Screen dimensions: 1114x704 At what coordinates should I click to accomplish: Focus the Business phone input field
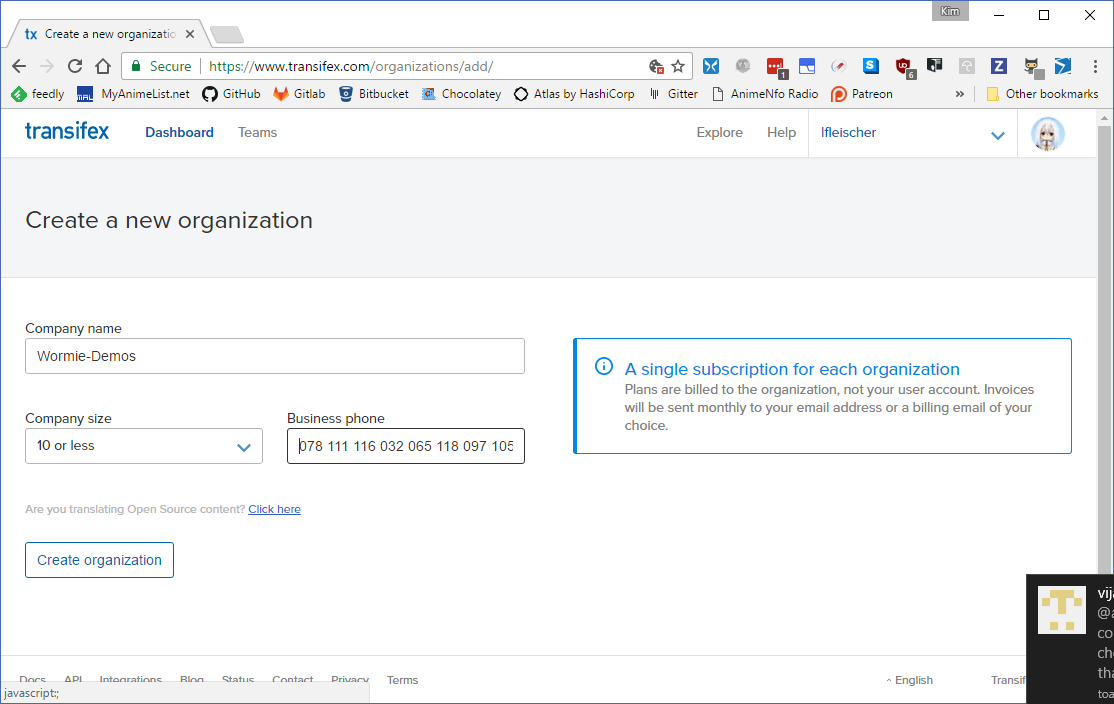point(406,446)
